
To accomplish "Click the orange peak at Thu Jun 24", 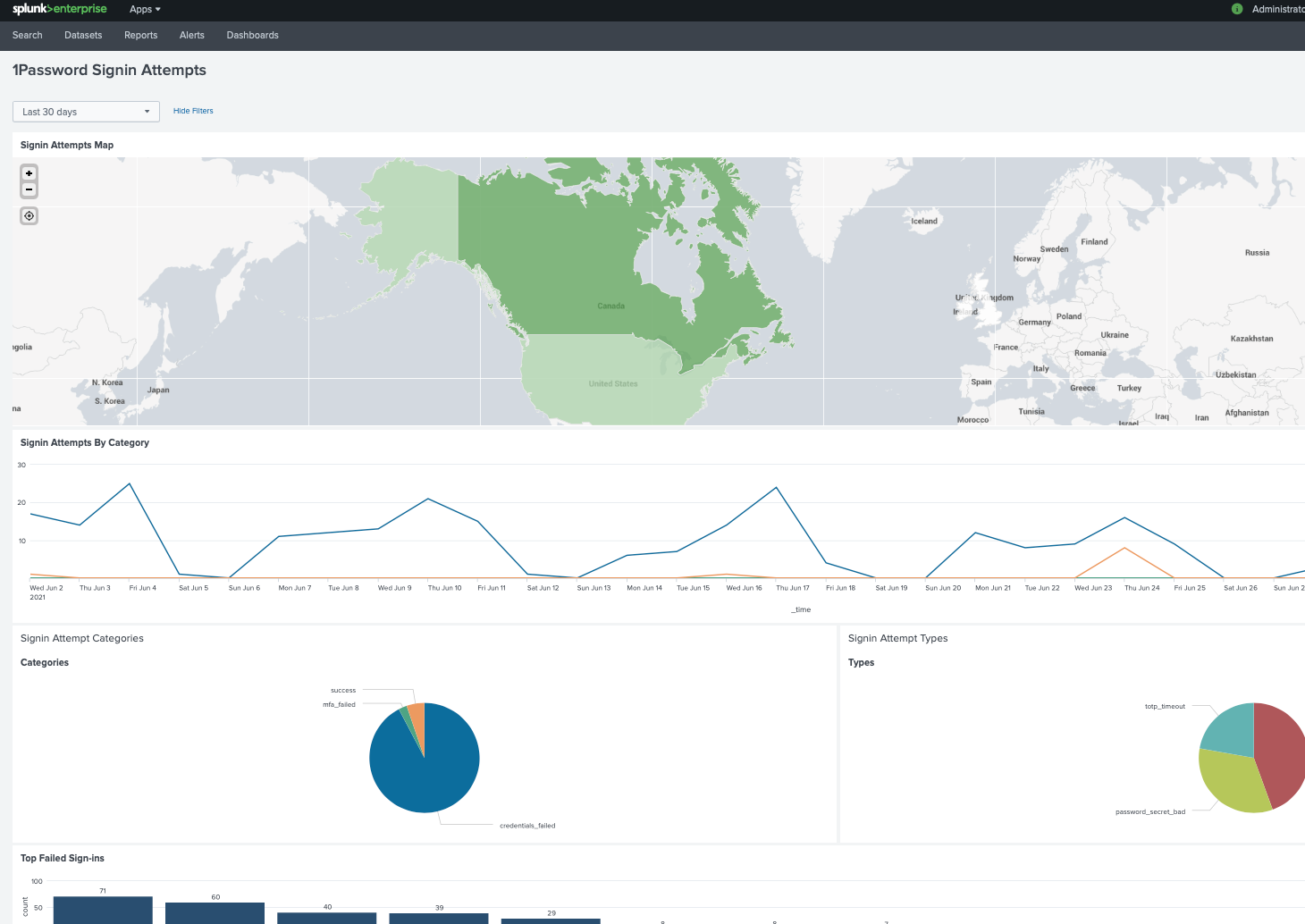I will (1125, 548).
